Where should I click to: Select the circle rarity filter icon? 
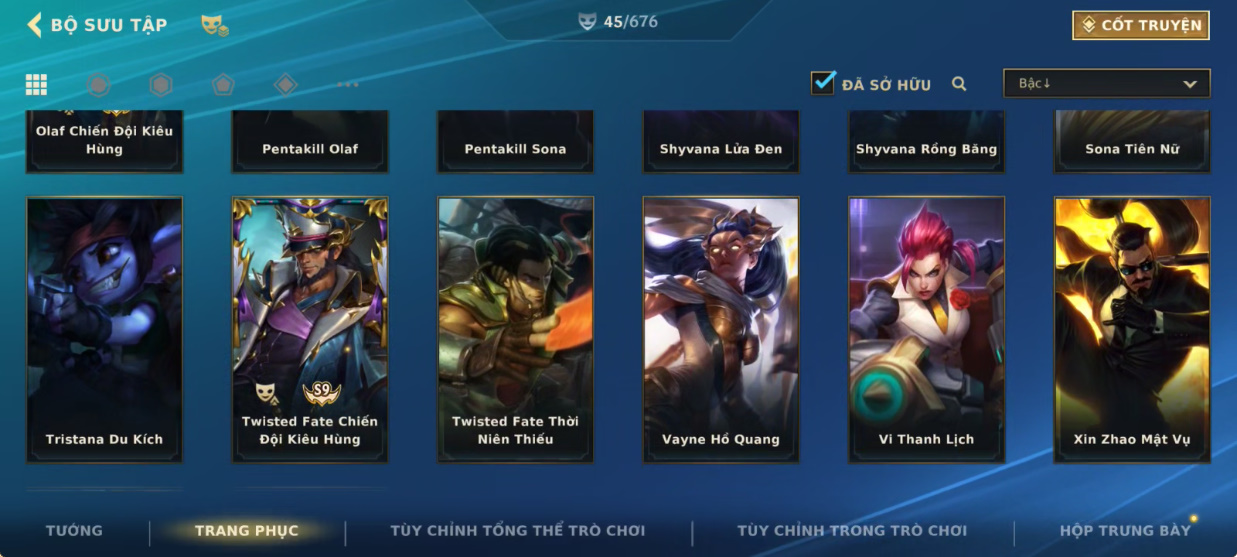(x=98, y=84)
